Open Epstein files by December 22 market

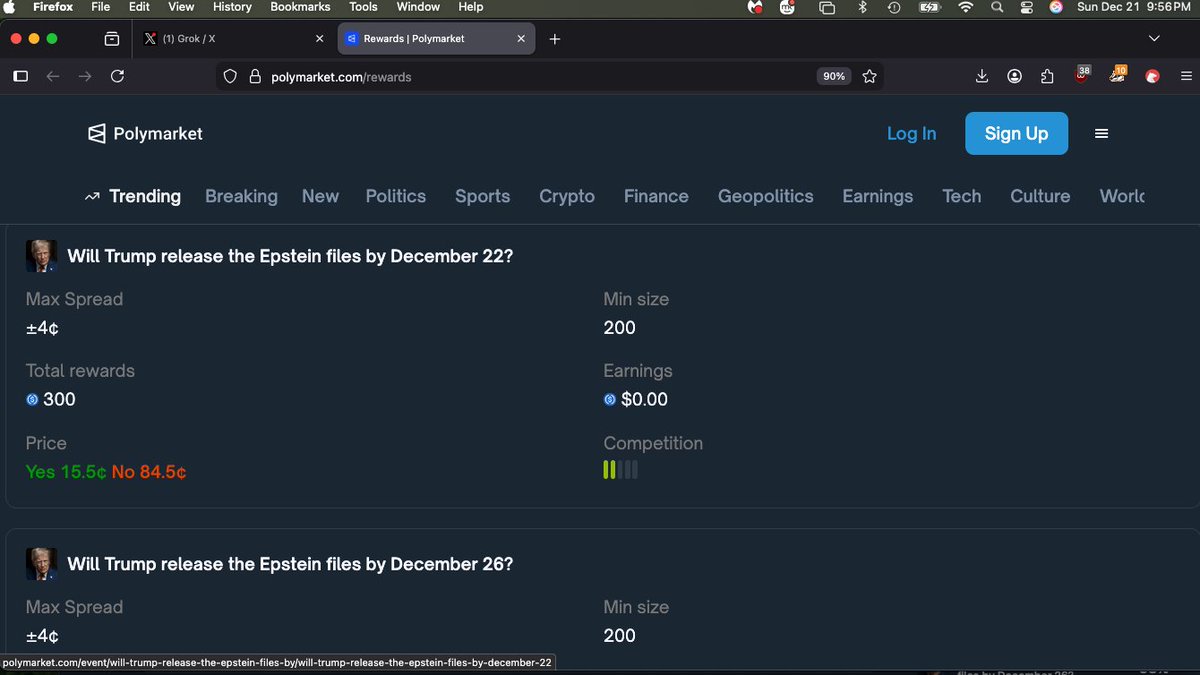tap(290, 256)
